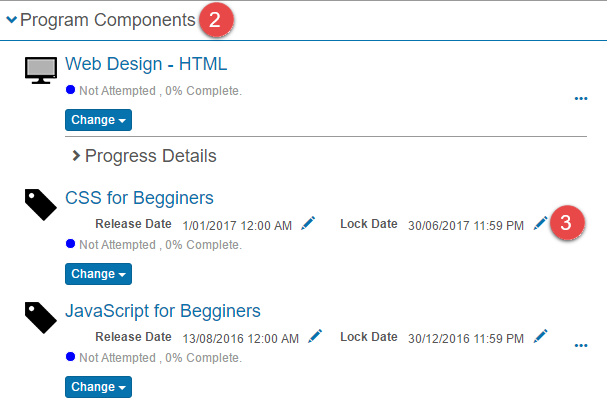
Task: Edit JavaScript lock date with pencil icon
Action: click(540, 336)
